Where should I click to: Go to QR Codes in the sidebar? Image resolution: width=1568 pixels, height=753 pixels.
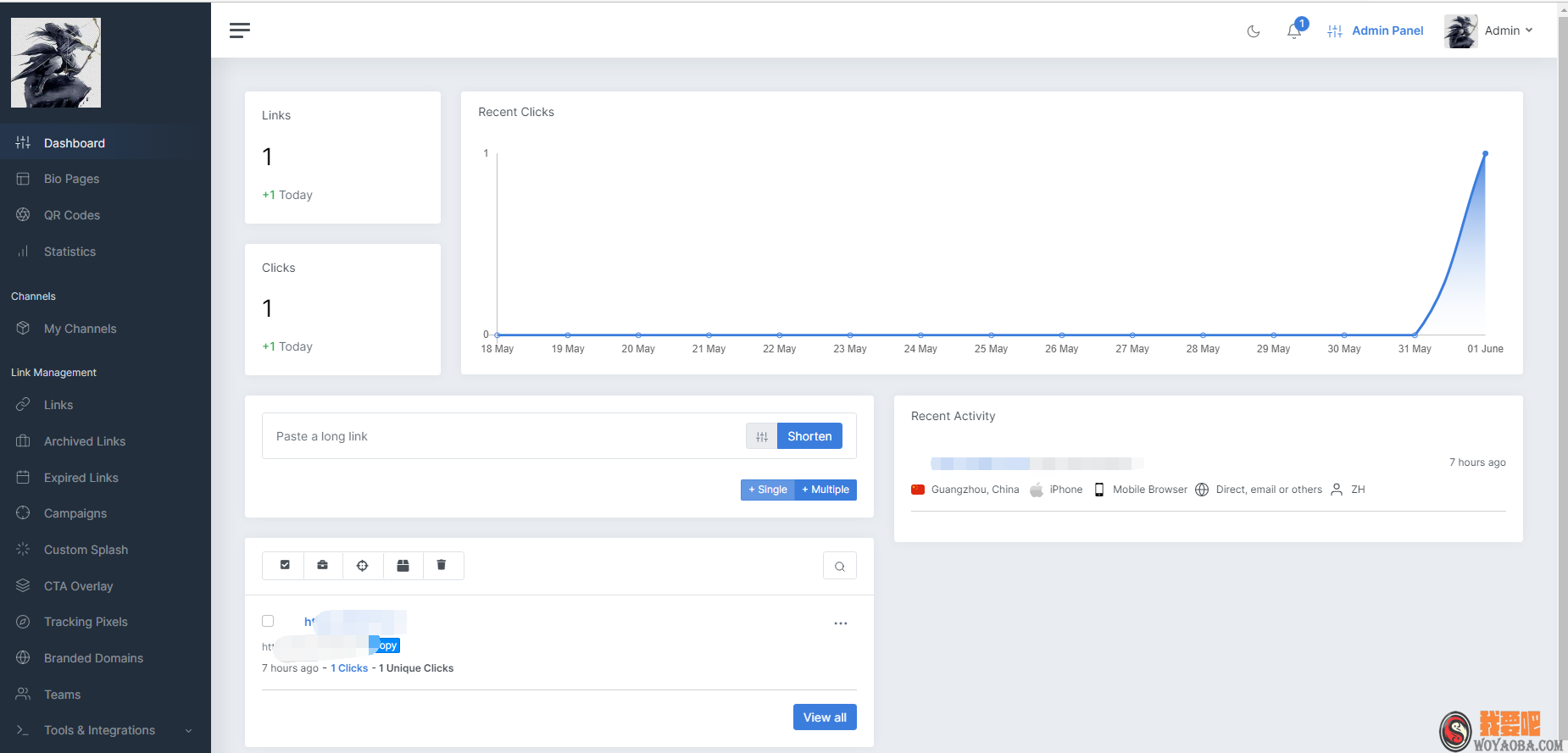(72, 215)
